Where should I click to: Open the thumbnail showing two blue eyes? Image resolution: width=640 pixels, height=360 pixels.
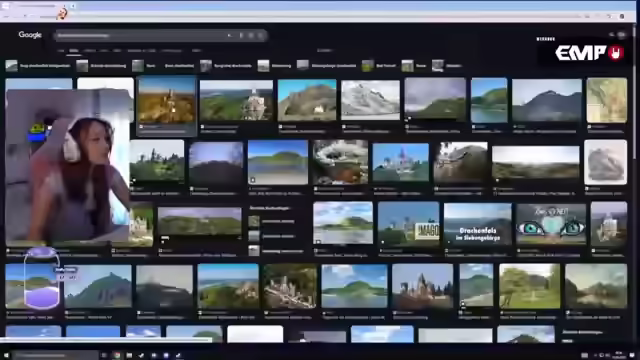551,224
